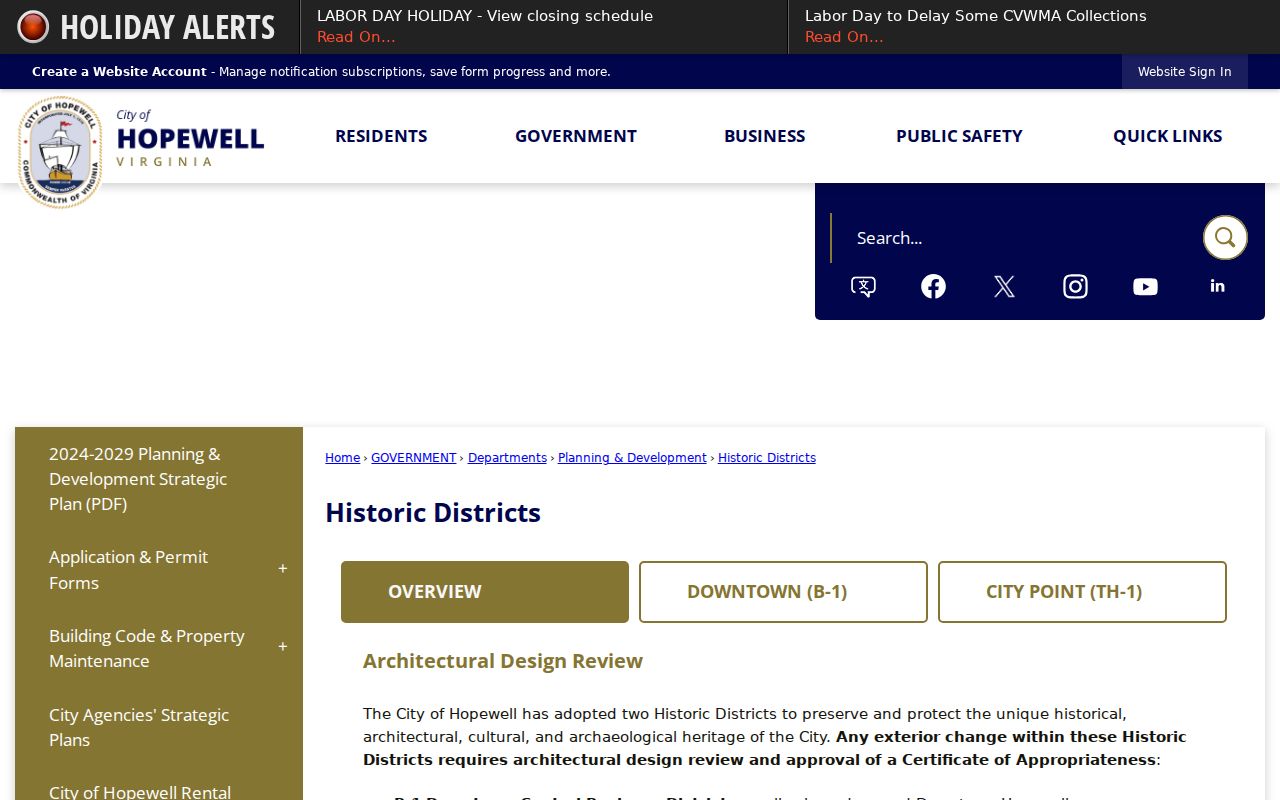Image resolution: width=1280 pixels, height=800 pixels.
Task: Open the translate language icon
Action: [863, 287]
